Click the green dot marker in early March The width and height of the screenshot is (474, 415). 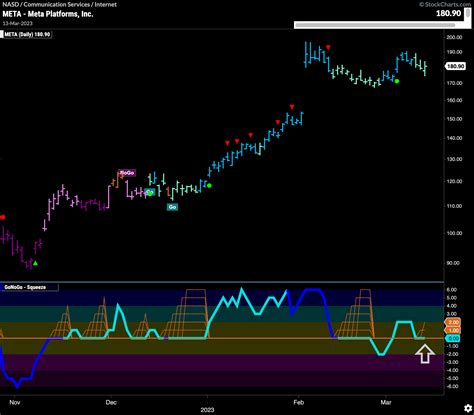(x=397, y=81)
